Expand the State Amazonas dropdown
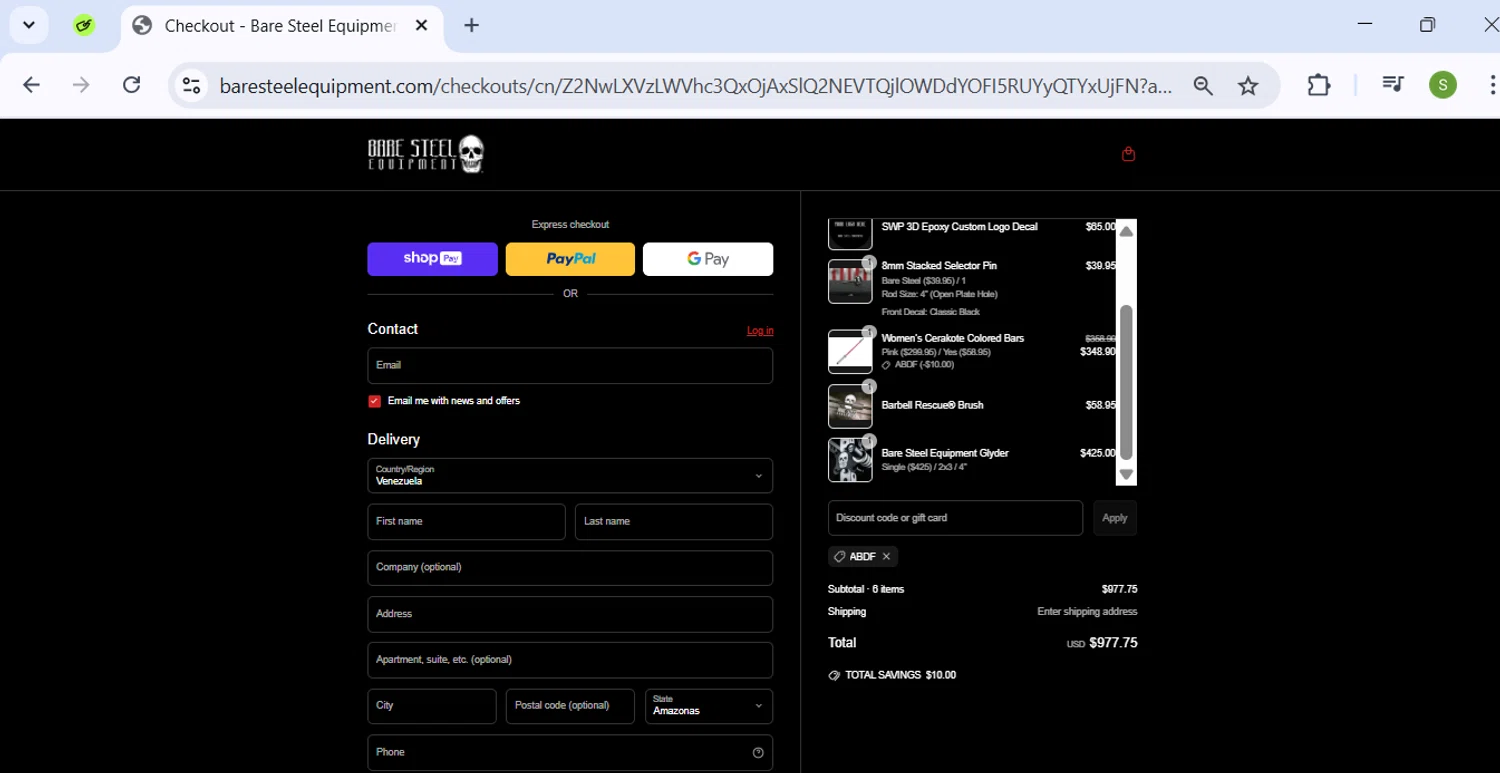Viewport: 1500px width, 773px height. coord(708,706)
